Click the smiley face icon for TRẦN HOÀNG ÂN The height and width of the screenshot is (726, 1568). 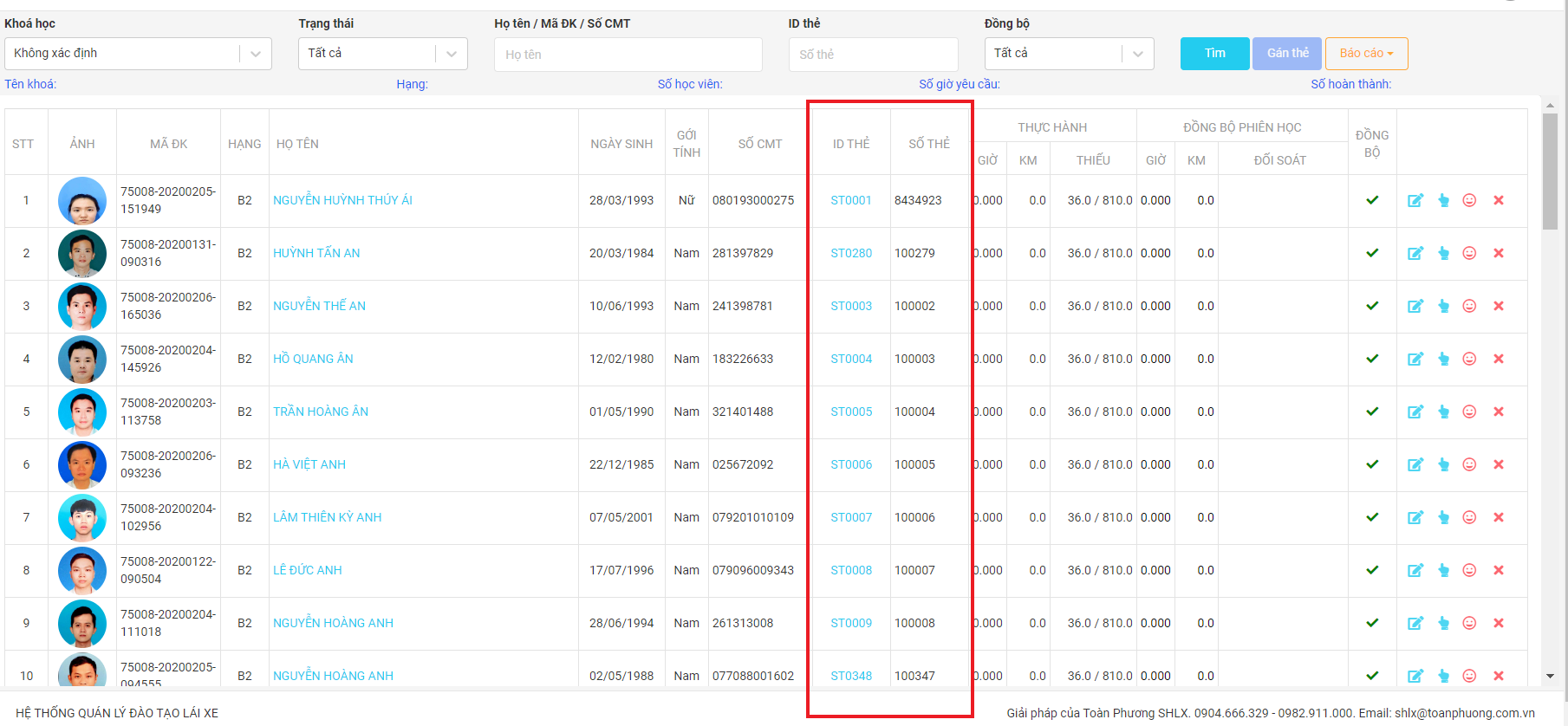(x=1469, y=412)
